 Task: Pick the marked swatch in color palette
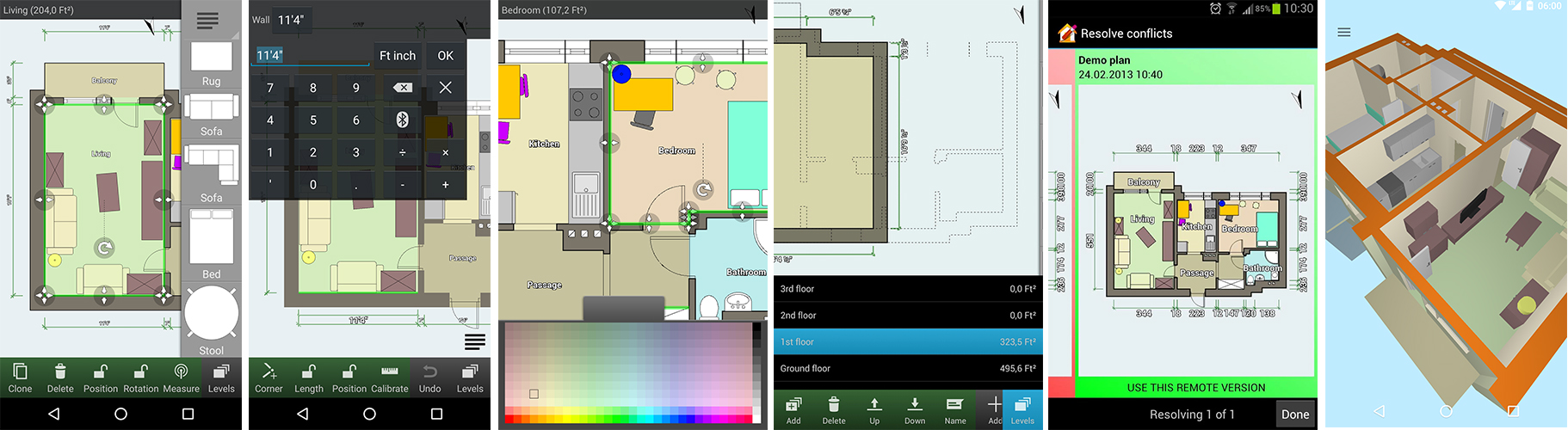click(x=534, y=394)
